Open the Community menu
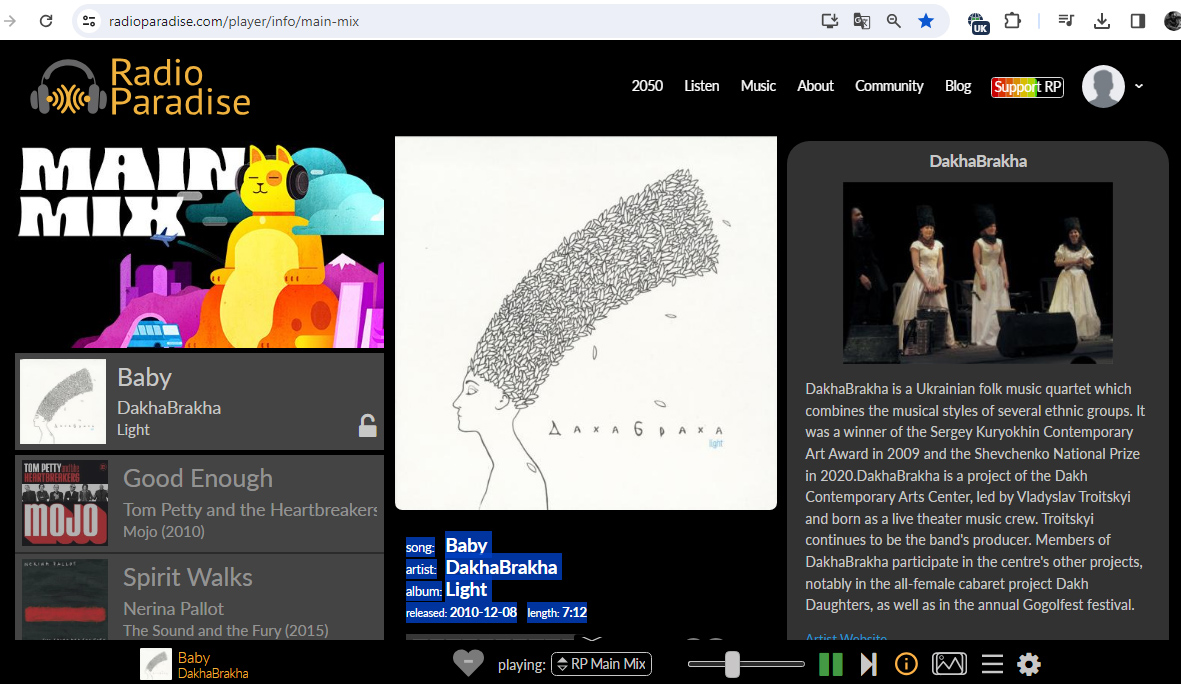The image size is (1181, 684). click(889, 86)
